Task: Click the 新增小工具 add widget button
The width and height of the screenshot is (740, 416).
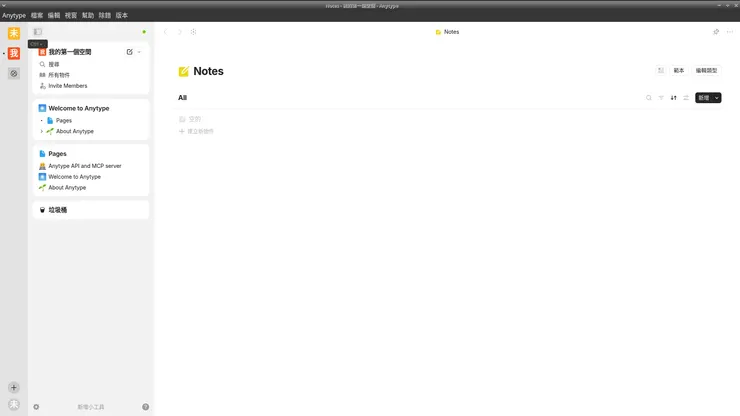Action: [x=91, y=407]
